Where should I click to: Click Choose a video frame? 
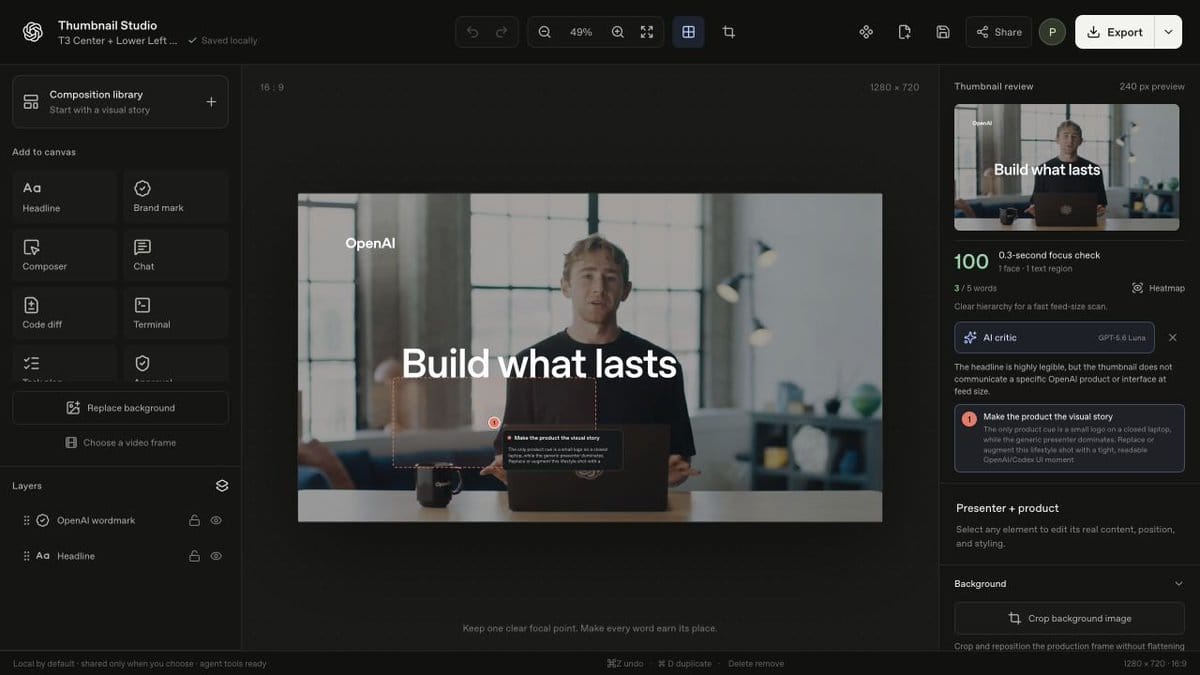point(120,442)
